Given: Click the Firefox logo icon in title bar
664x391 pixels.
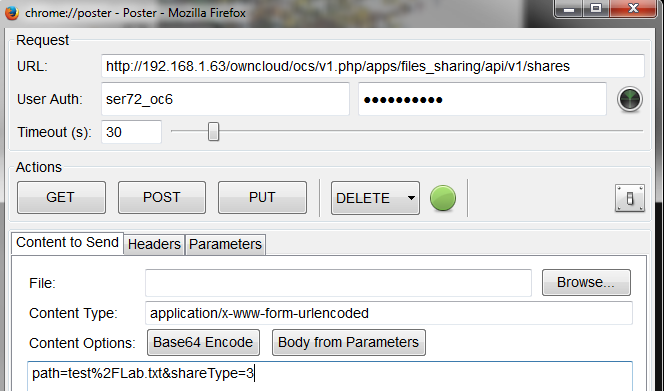Looking at the screenshot, I should pyautogui.click(x=12, y=13).
